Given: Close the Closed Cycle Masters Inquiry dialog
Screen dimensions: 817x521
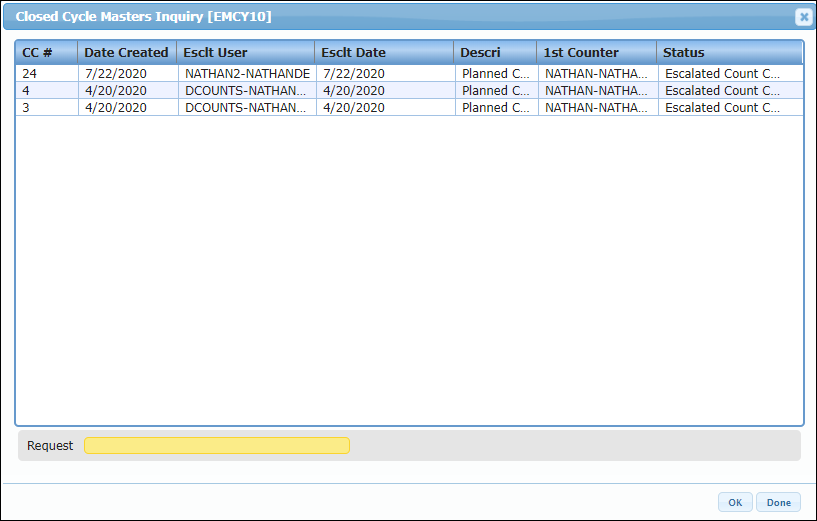Looking at the screenshot, I should click(802, 17).
